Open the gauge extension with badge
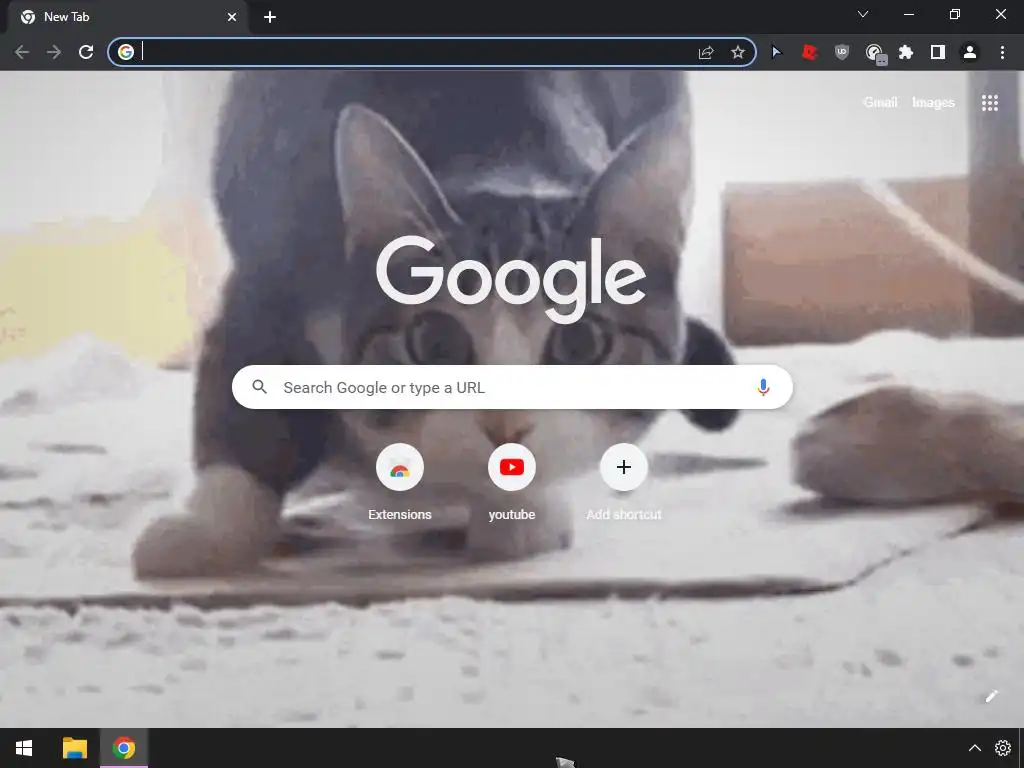The height and width of the screenshot is (768, 1024). (x=875, y=53)
